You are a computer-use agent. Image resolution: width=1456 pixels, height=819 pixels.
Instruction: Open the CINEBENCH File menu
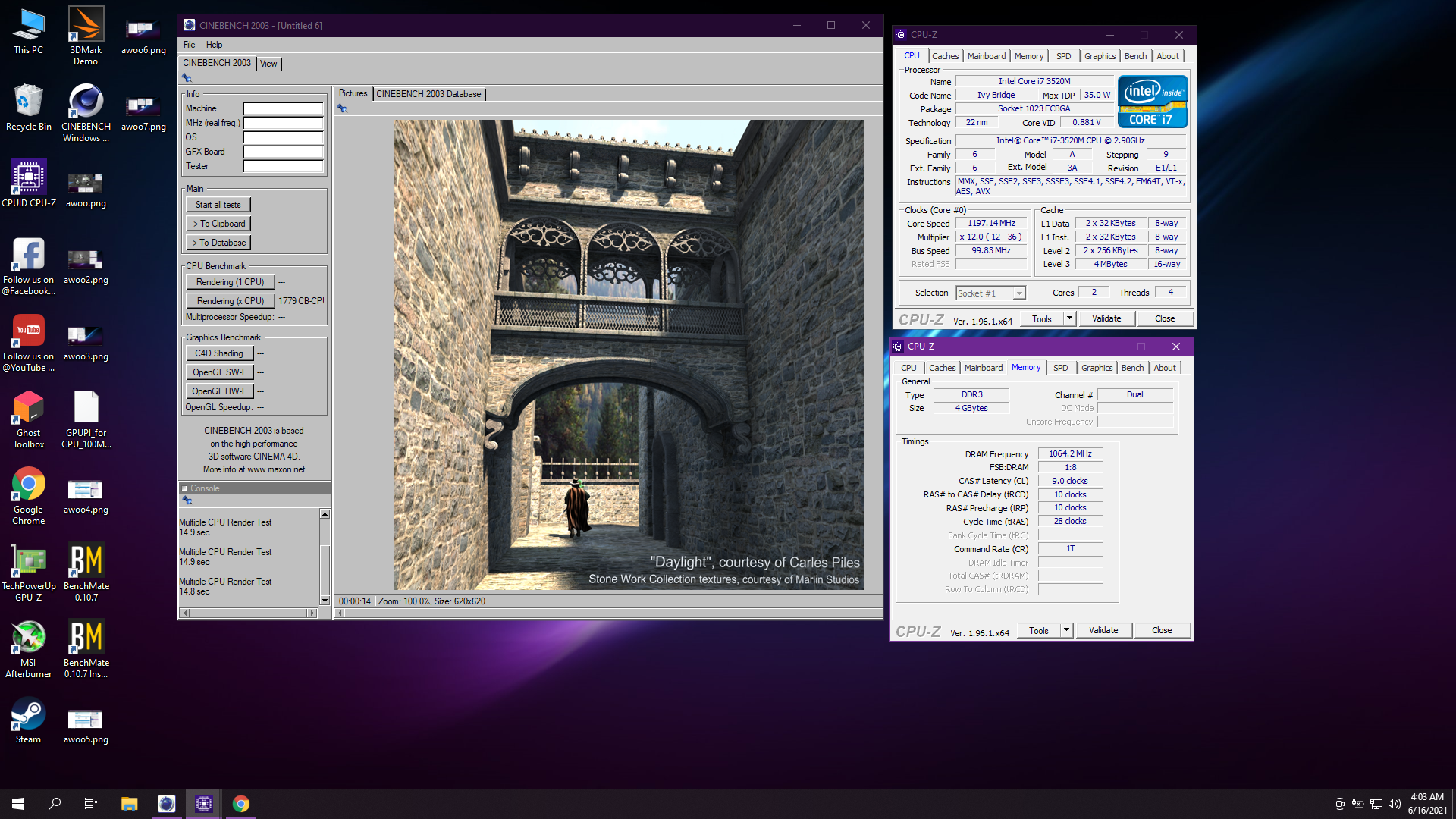[189, 45]
